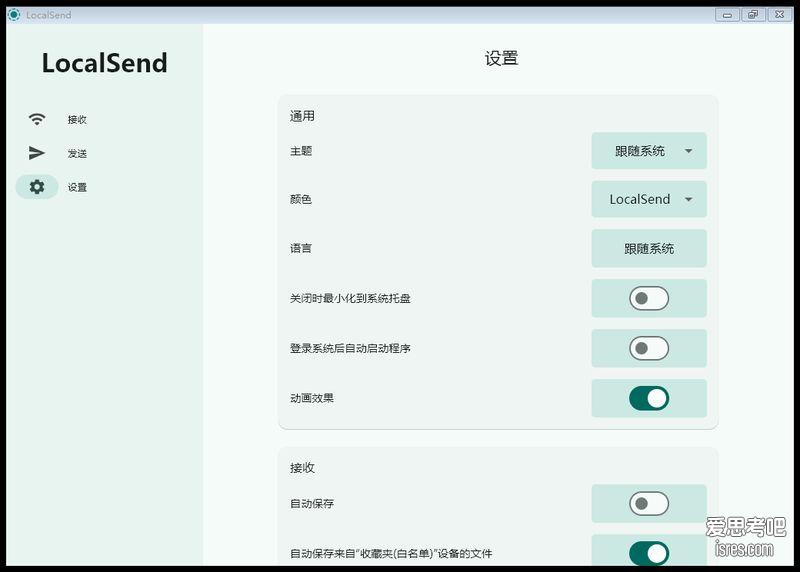
Task: Toggle minimize to system tray on close
Action: 649,298
